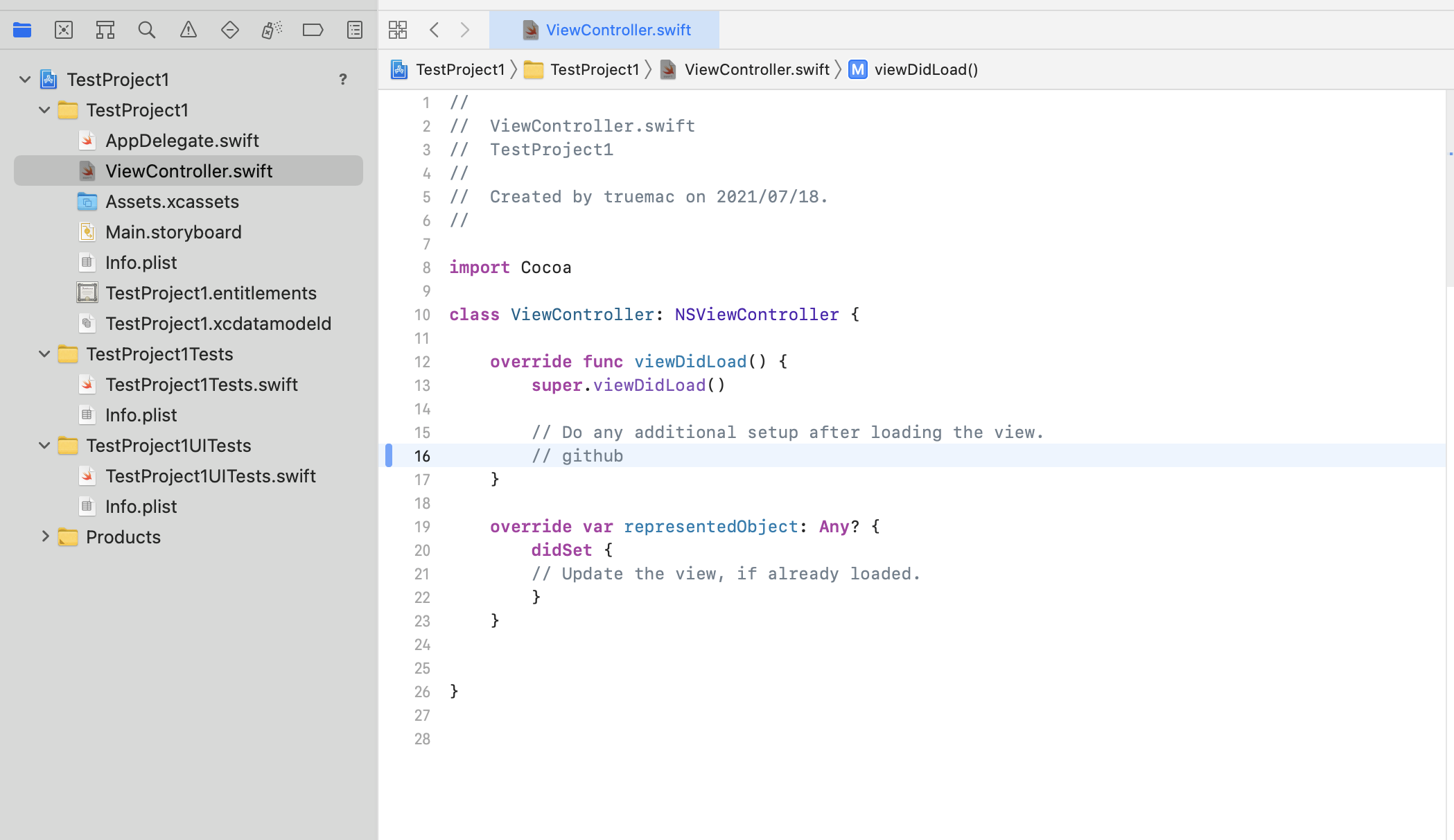
Task: Click the related items grid icon
Action: [x=398, y=30]
